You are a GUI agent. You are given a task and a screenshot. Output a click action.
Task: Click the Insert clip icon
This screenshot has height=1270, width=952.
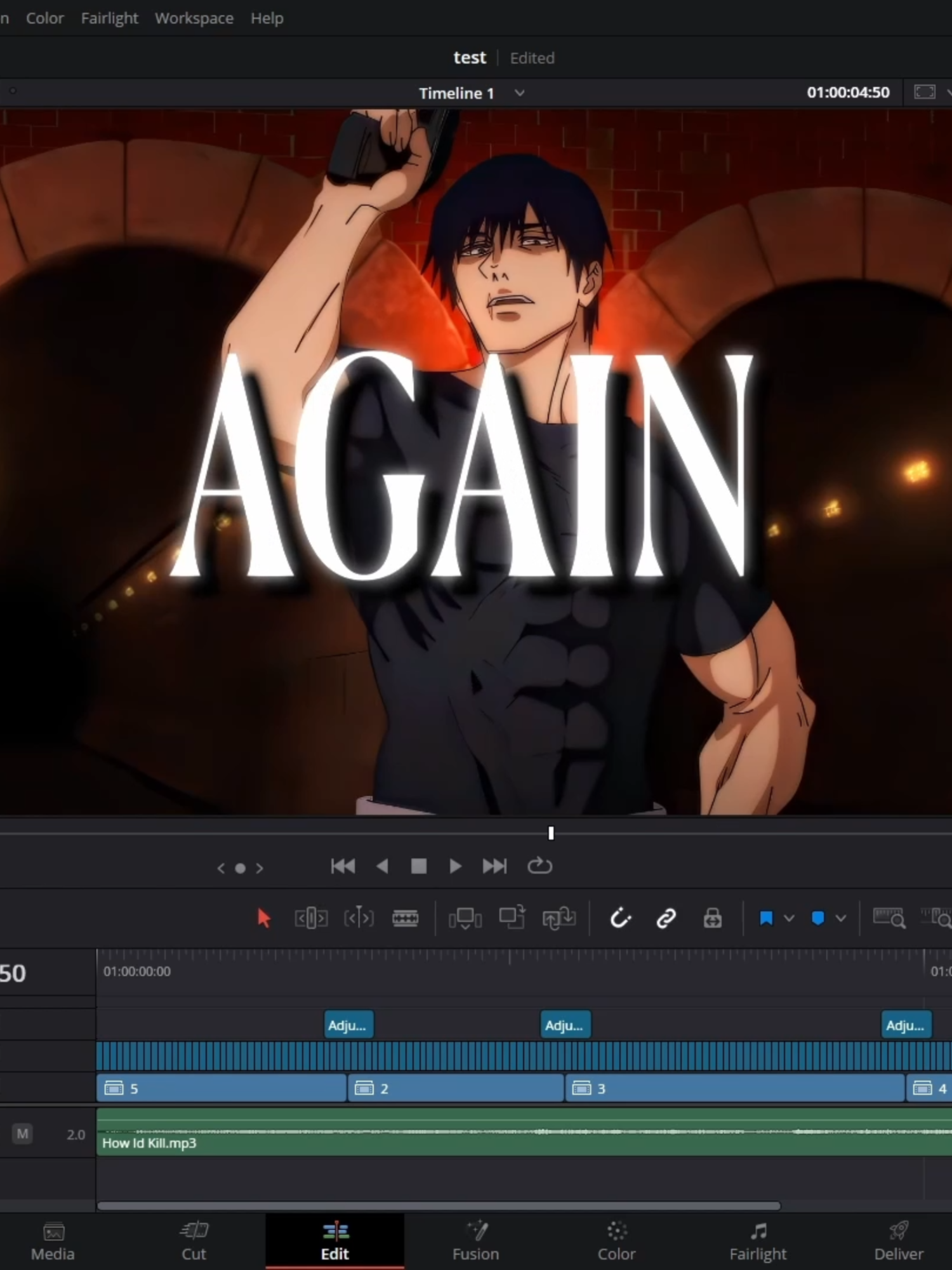click(465, 918)
